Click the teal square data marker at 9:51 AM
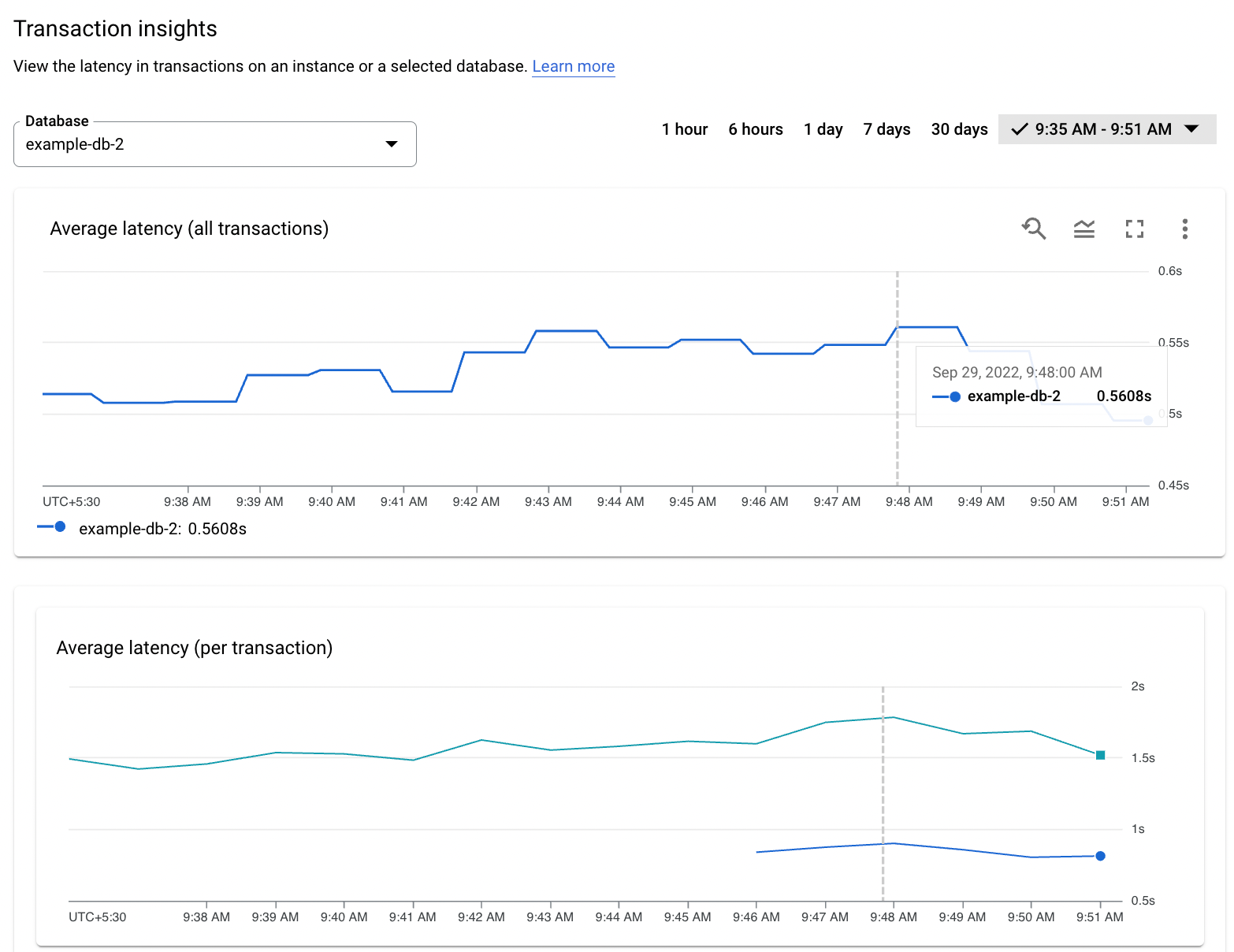This screenshot has width=1234, height=952. tap(1100, 755)
